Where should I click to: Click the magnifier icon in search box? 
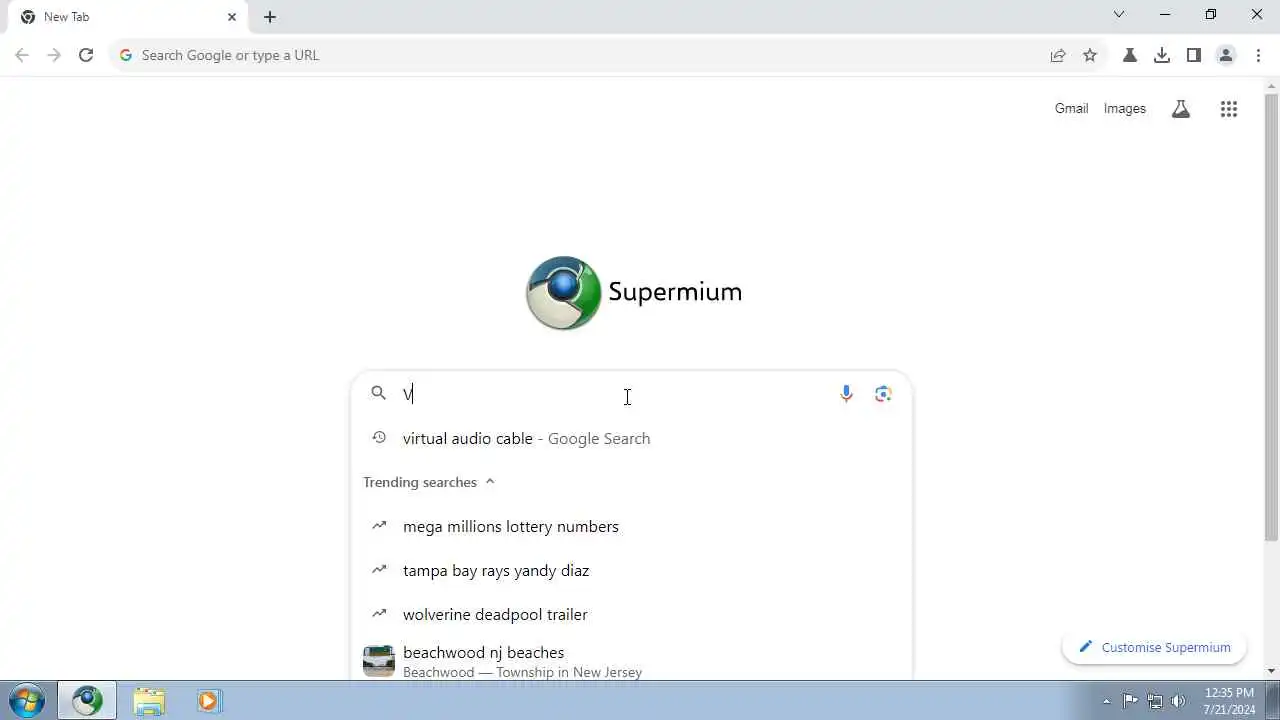pos(379,393)
